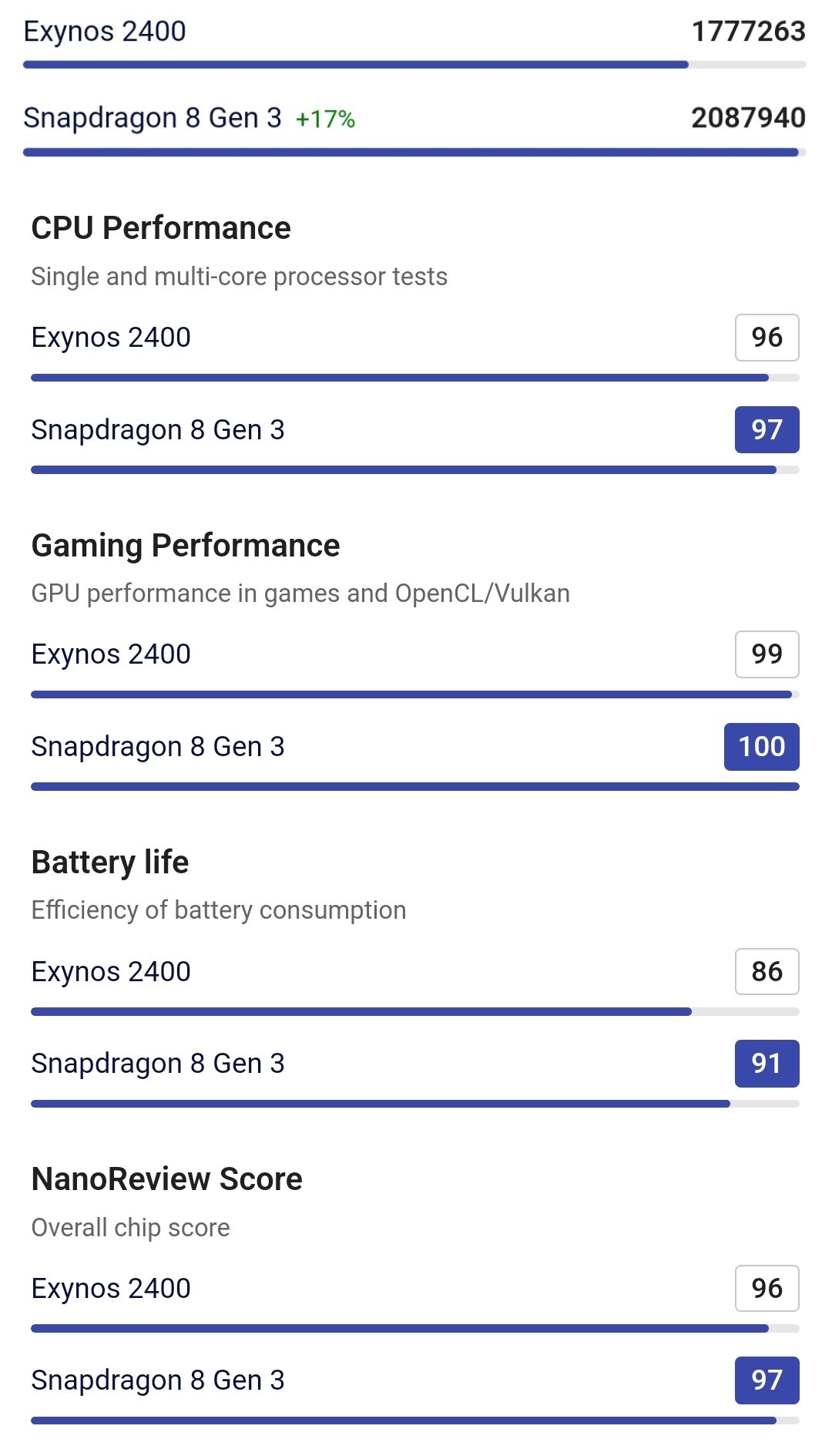Click the Exynos 2400 label beside 1777263

click(105, 32)
